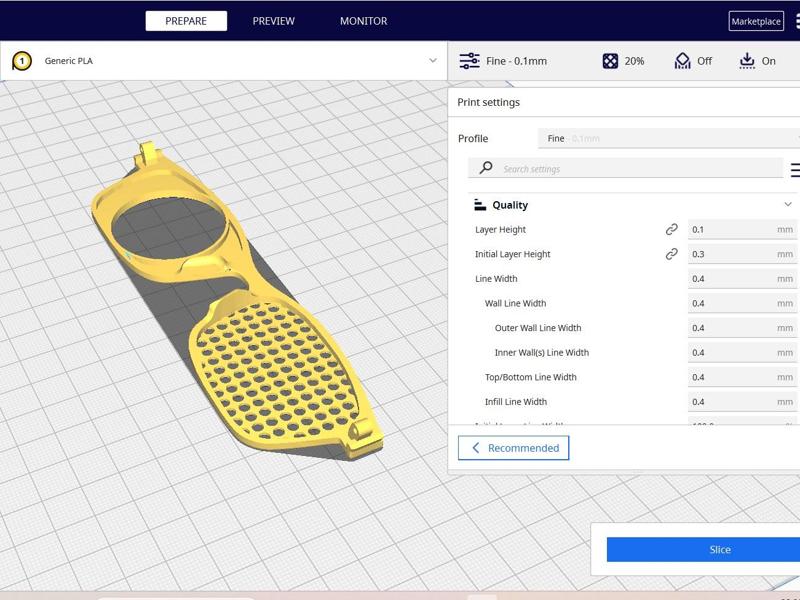Click the Top/Bottom Line Width label
Viewport: 800px width, 600px height.
531,377
